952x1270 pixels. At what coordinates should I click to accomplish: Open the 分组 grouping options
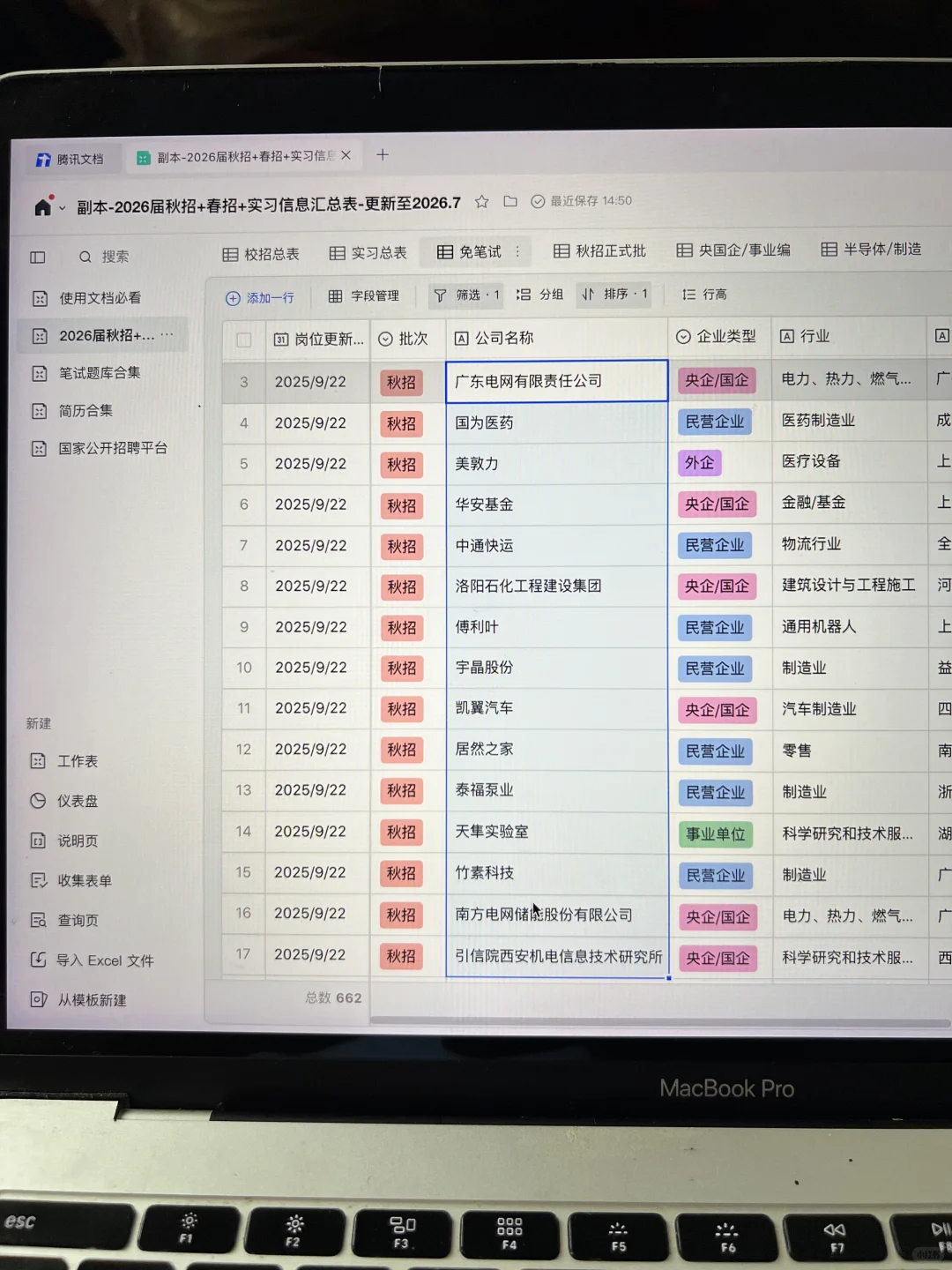click(x=539, y=295)
